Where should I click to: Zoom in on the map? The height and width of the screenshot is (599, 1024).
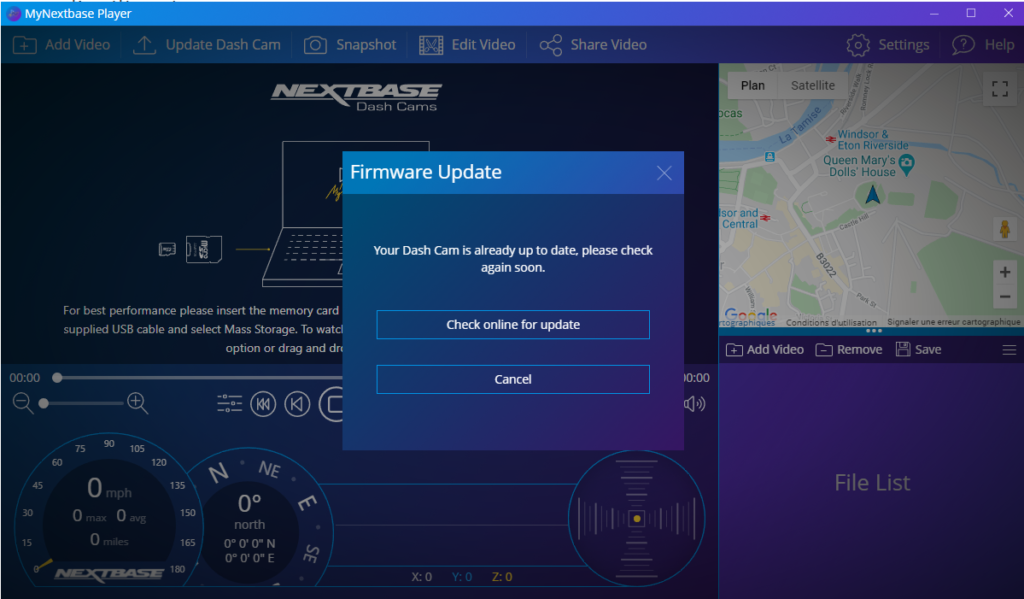point(1004,272)
